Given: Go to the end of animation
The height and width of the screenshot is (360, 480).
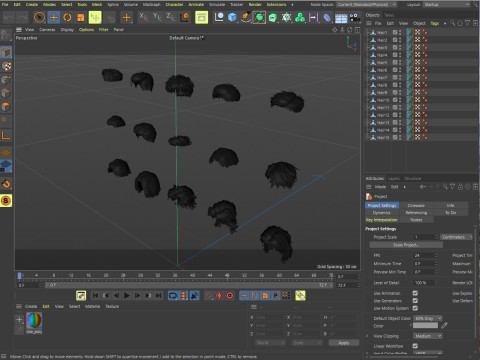Looking at the screenshot, I should 159,296.
